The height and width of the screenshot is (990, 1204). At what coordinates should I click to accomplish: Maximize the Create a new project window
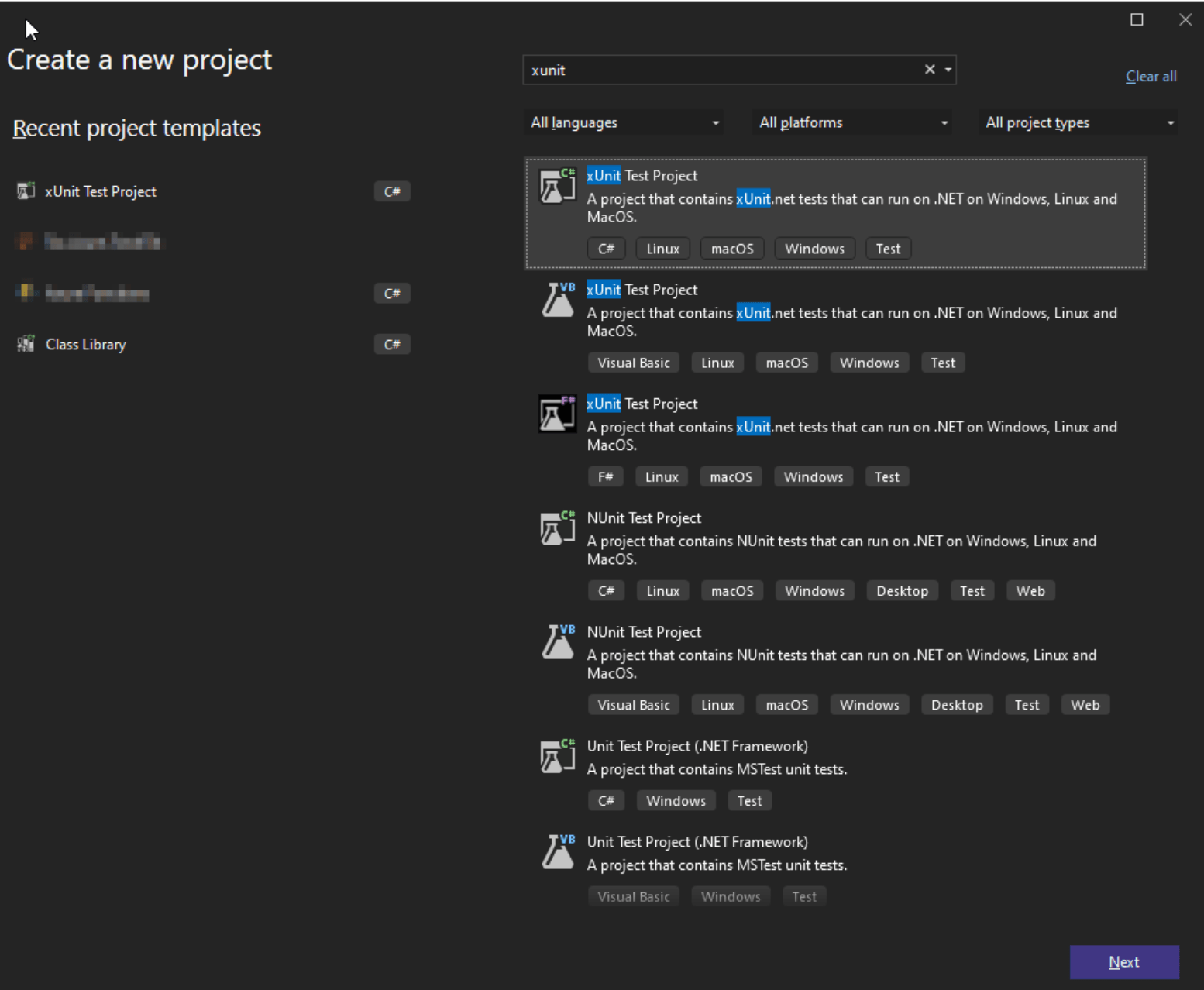pyautogui.click(x=1137, y=19)
